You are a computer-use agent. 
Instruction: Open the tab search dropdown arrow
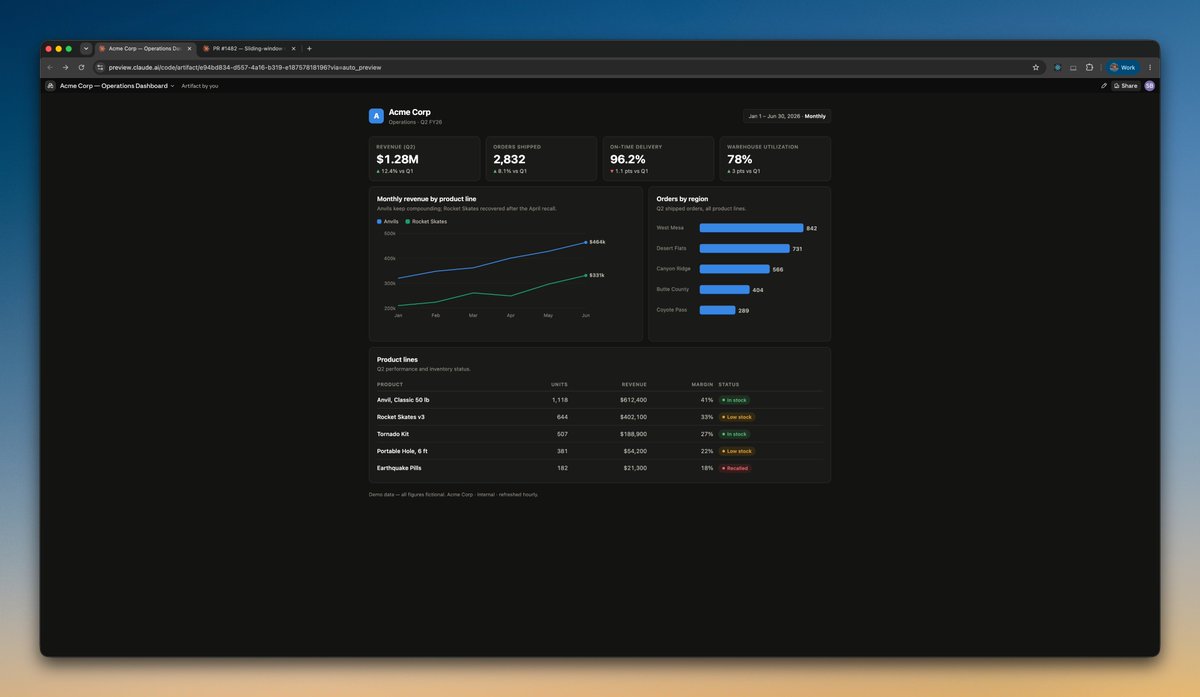point(86,48)
